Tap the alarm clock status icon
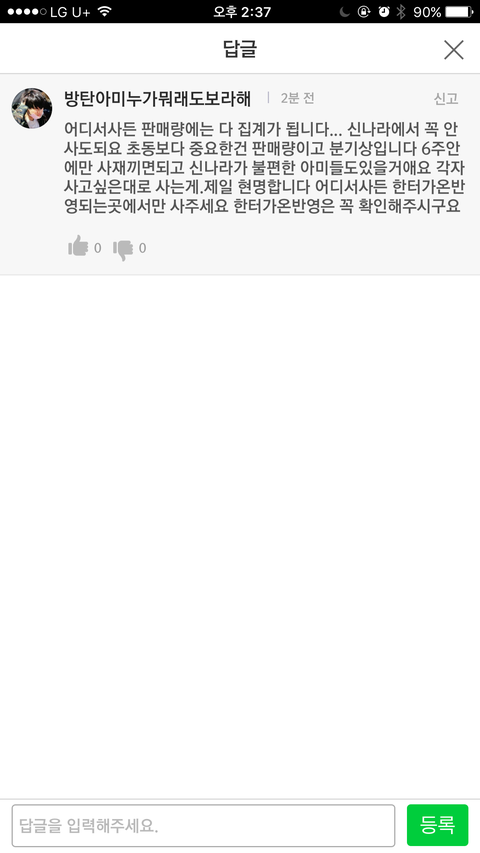 (384, 11)
